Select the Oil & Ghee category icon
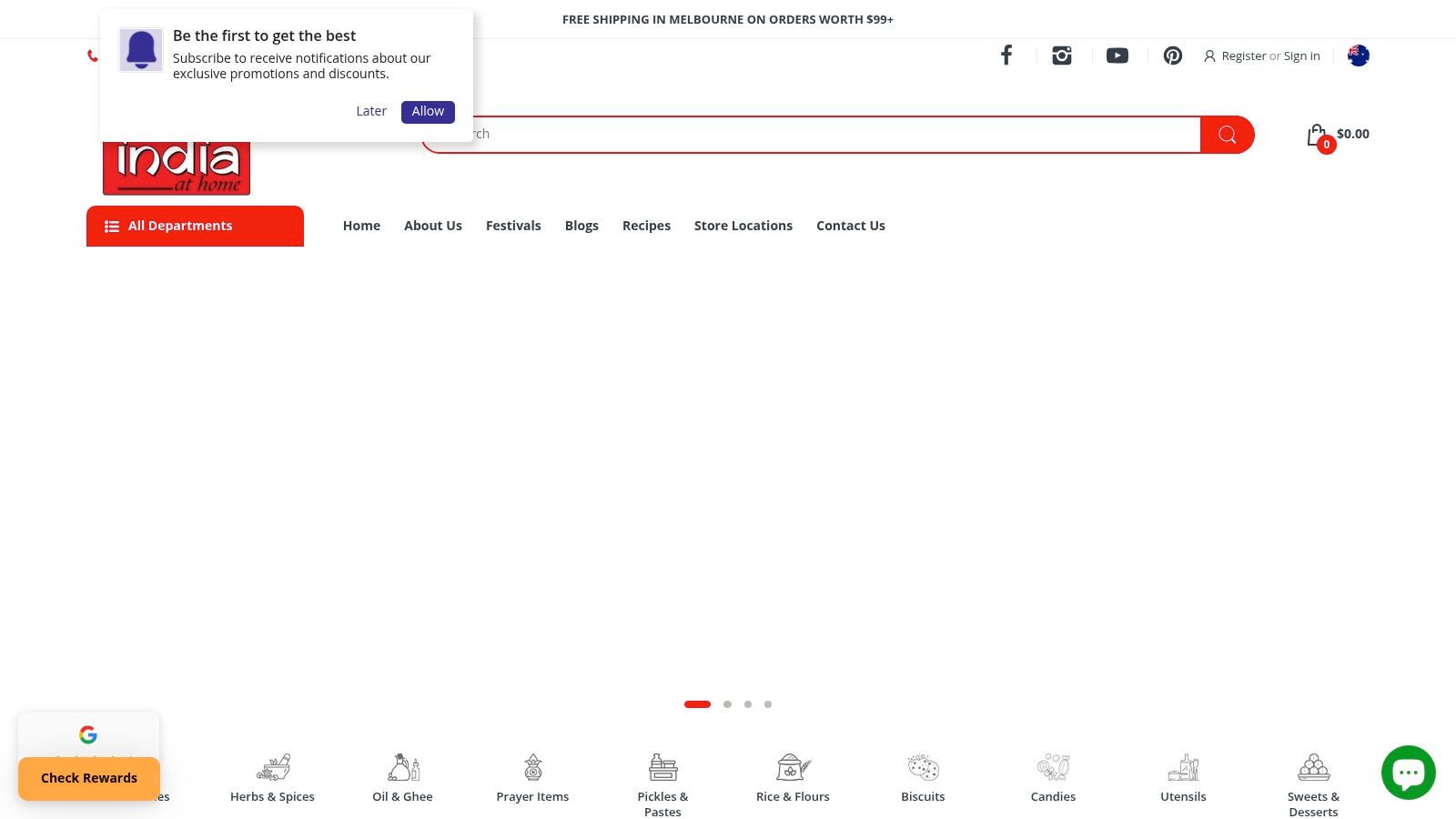1456x819 pixels. point(402,768)
